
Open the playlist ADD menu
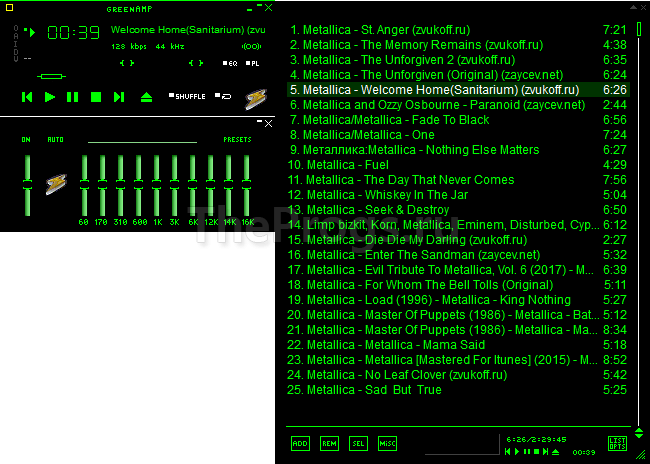coord(300,443)
